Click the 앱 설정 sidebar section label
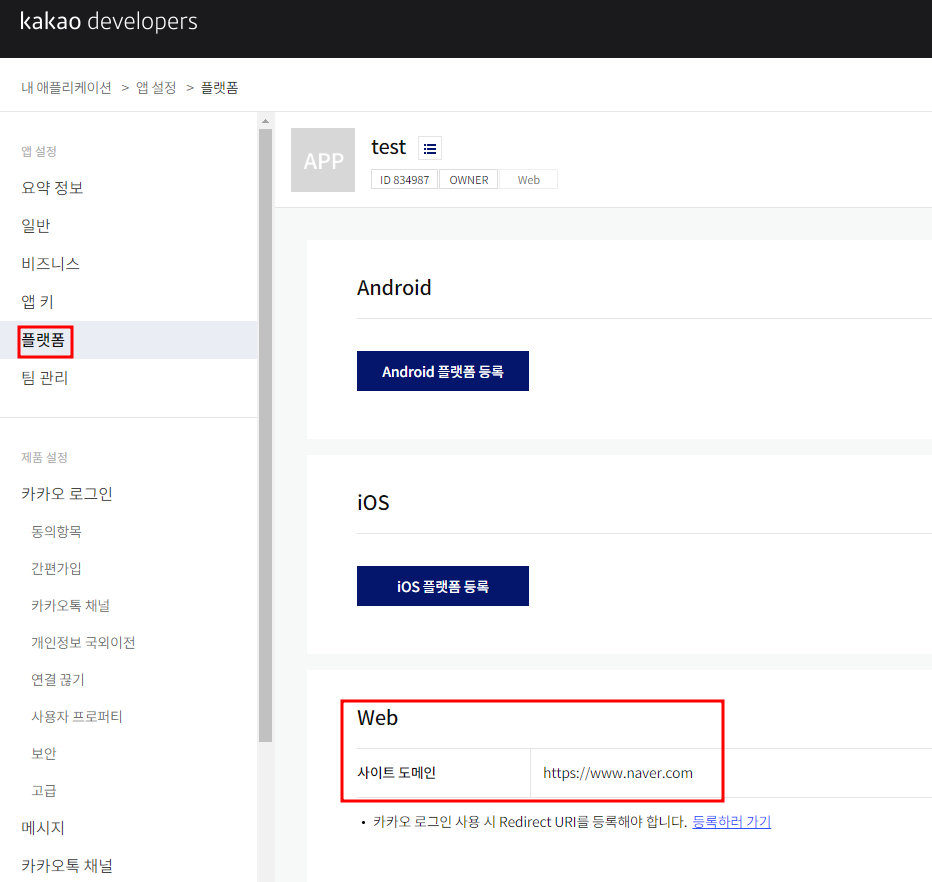 pyautogui.click(x=39, y=152)
